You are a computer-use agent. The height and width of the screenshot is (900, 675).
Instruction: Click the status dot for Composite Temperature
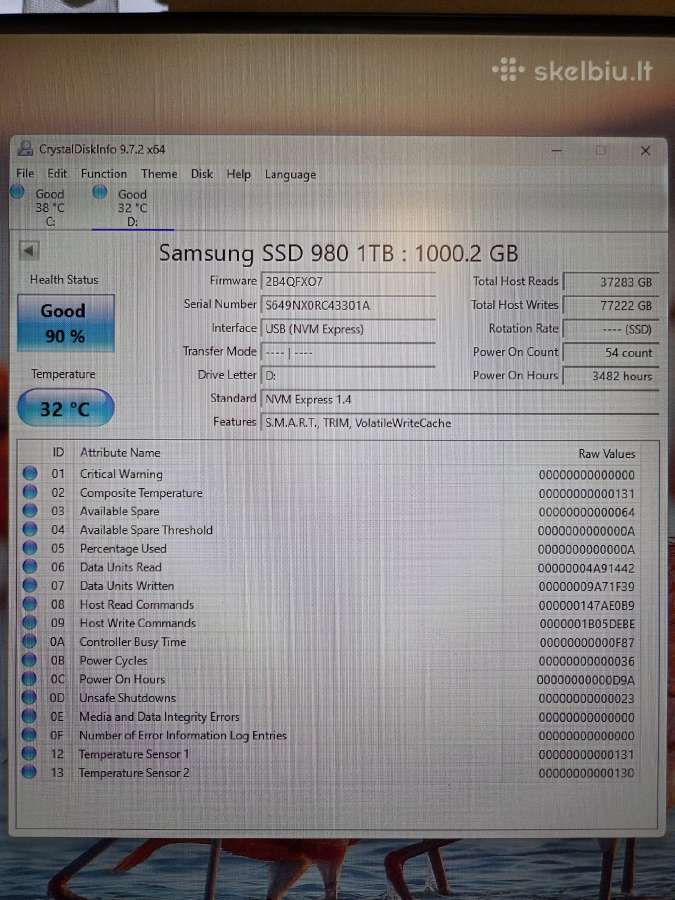tap(30, 492)
